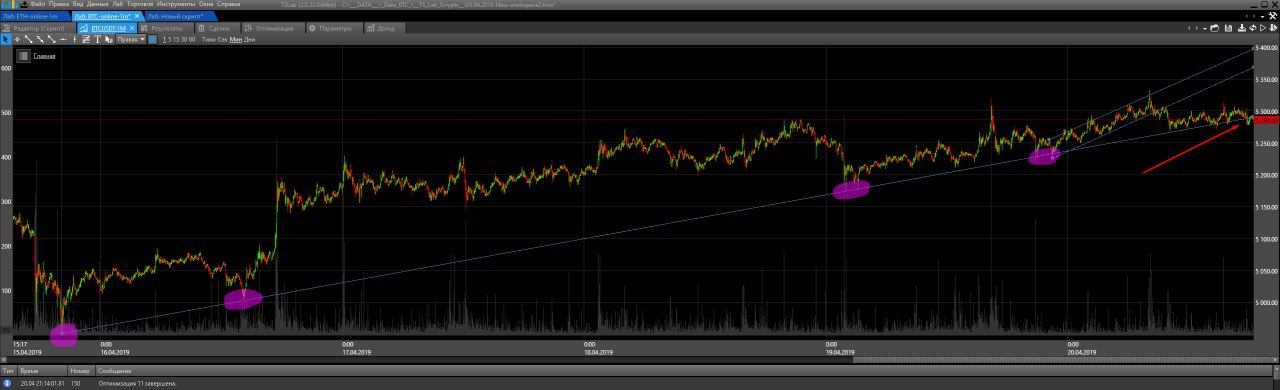This screenshot has width=1280, height=390.
Task: Select the channel lines drawing tool
Action: pos(86,39)
